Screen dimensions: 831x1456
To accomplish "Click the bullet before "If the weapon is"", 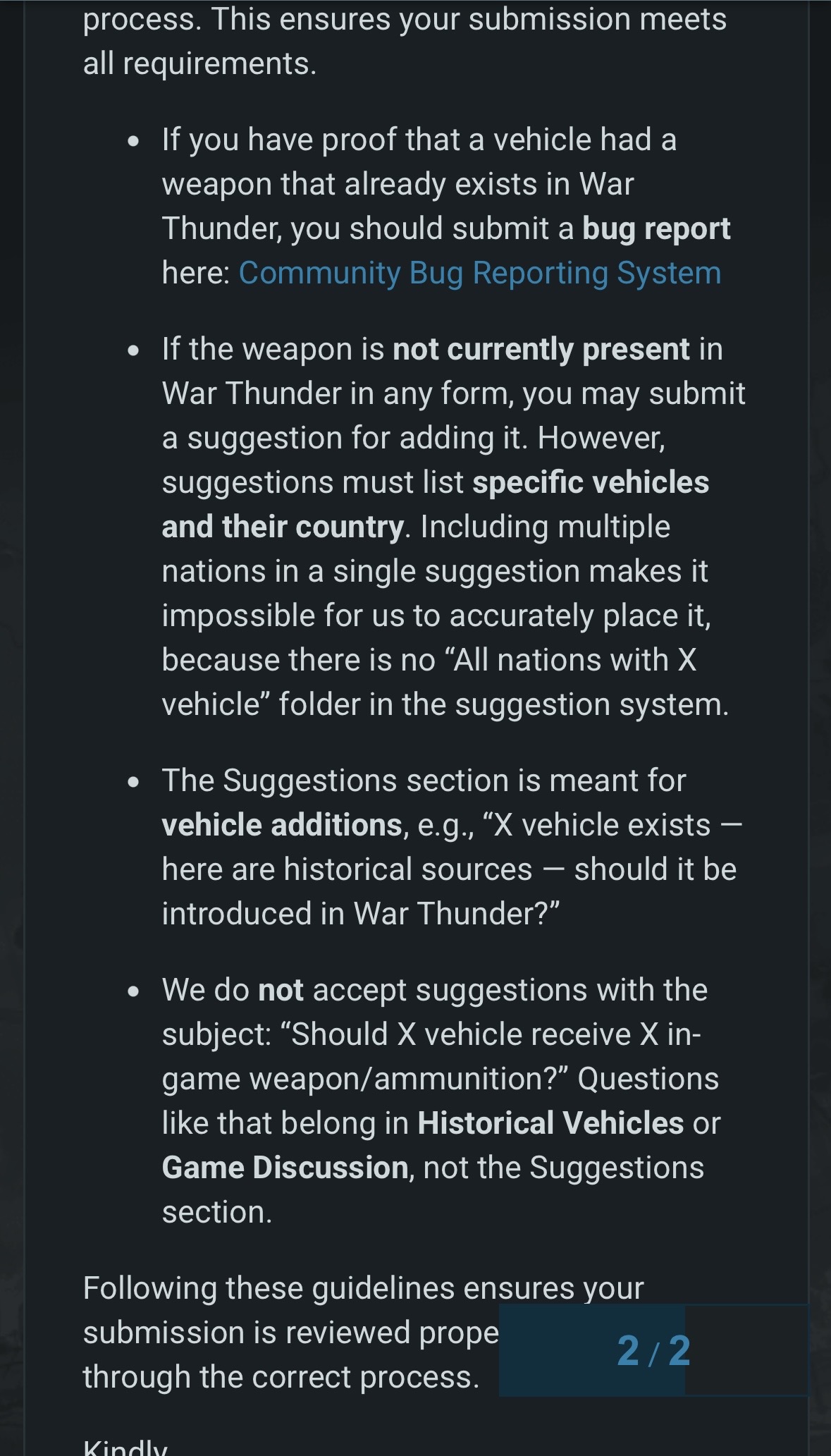I will click(134, 350).
